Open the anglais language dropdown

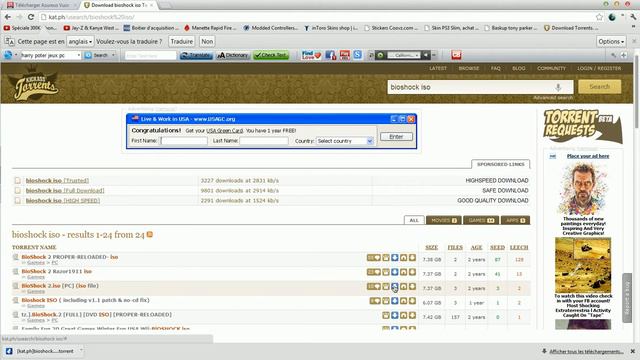(80, 41)
